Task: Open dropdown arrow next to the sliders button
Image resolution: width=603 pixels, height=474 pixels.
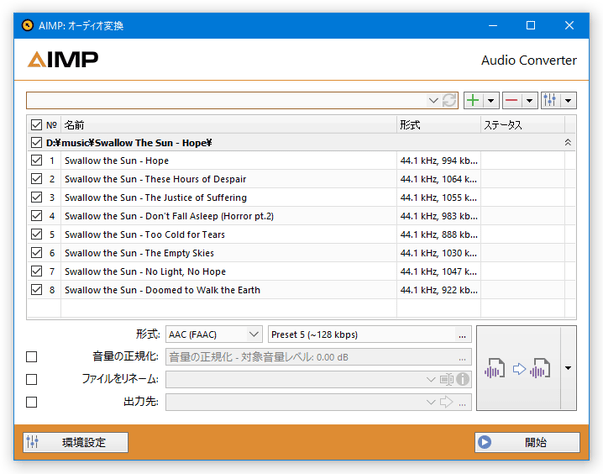Action: pos(568,100)
